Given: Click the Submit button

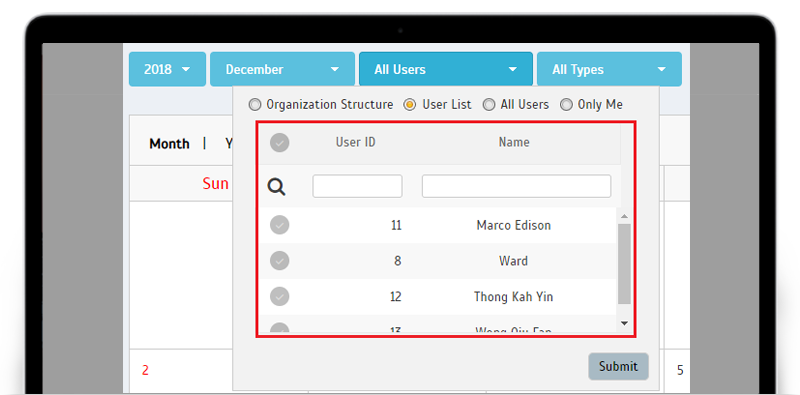Looking at the screenshot, I should (x=618, y=366).
